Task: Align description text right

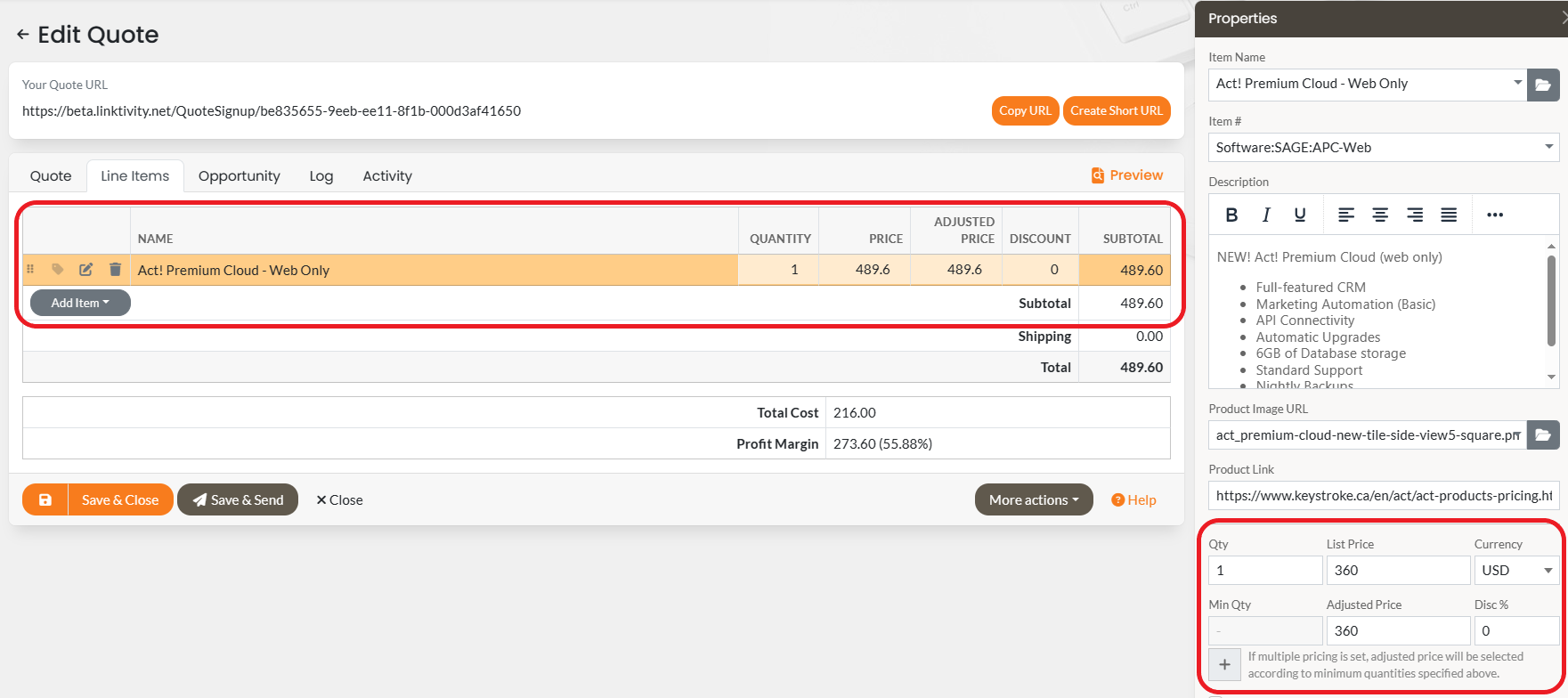Action: (1414, 215)
